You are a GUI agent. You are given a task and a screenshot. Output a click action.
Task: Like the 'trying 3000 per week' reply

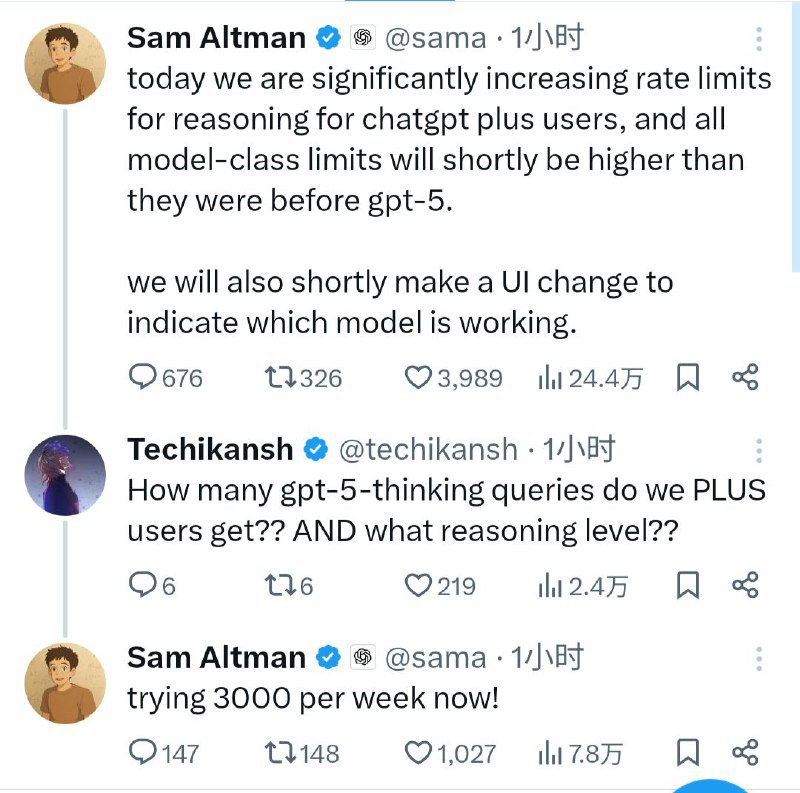click(x=416, y=752)
